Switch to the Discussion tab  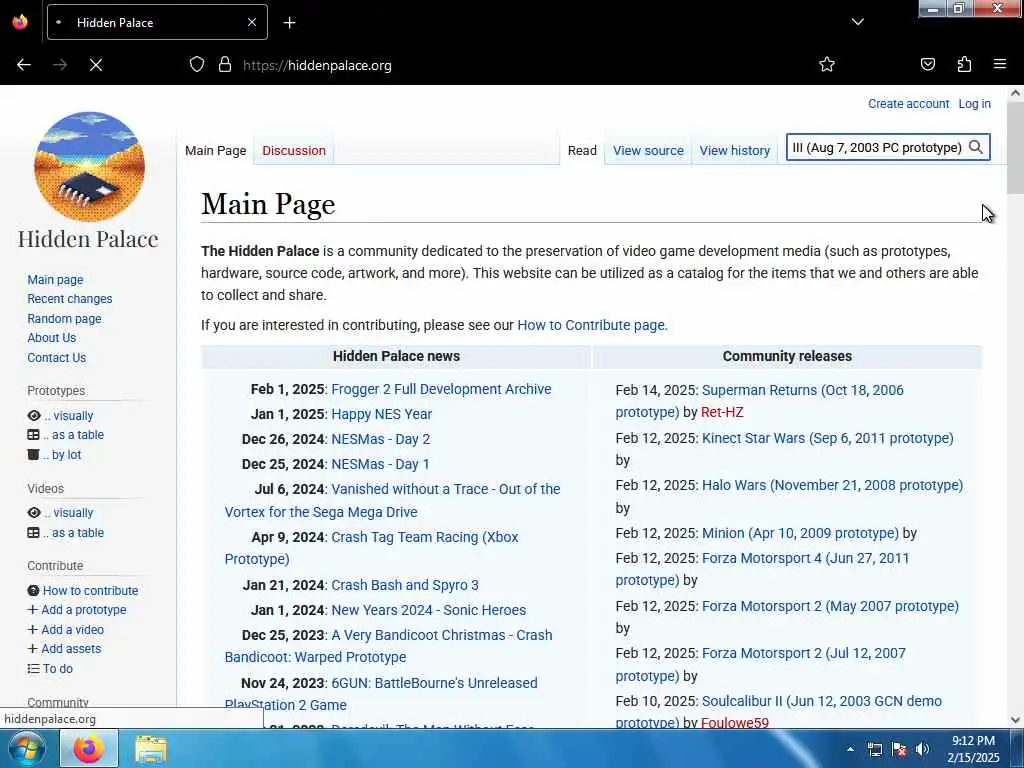pos(294,151)
